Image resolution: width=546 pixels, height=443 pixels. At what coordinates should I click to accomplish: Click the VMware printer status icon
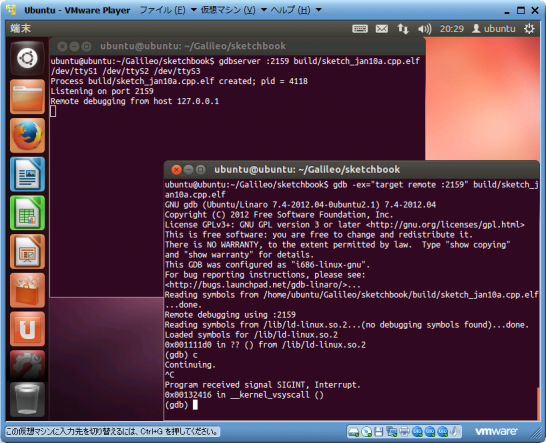(x=404, y=432)
